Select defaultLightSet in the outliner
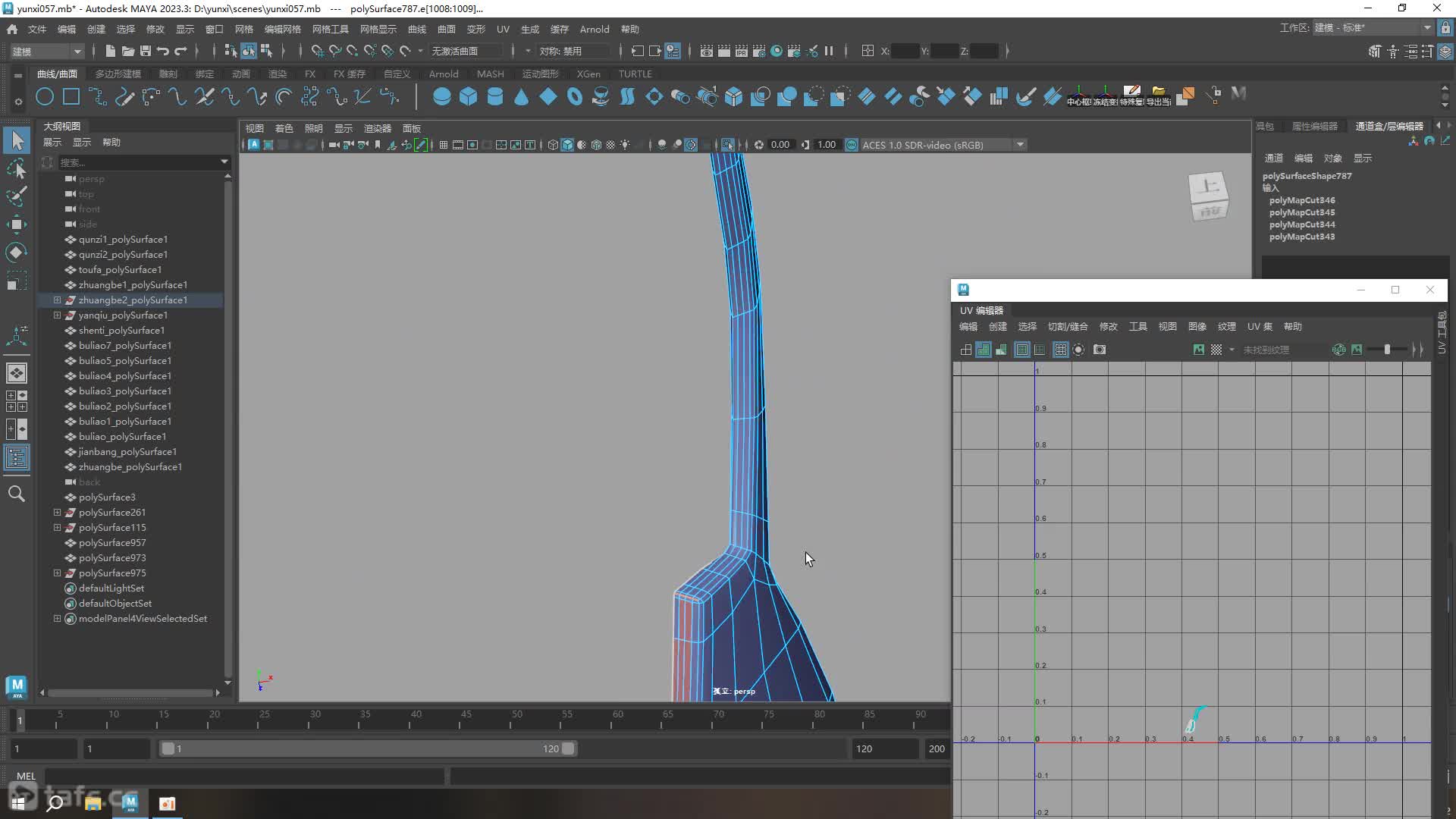This screenshot has height=819, width=1456. [x=111, y=588]
